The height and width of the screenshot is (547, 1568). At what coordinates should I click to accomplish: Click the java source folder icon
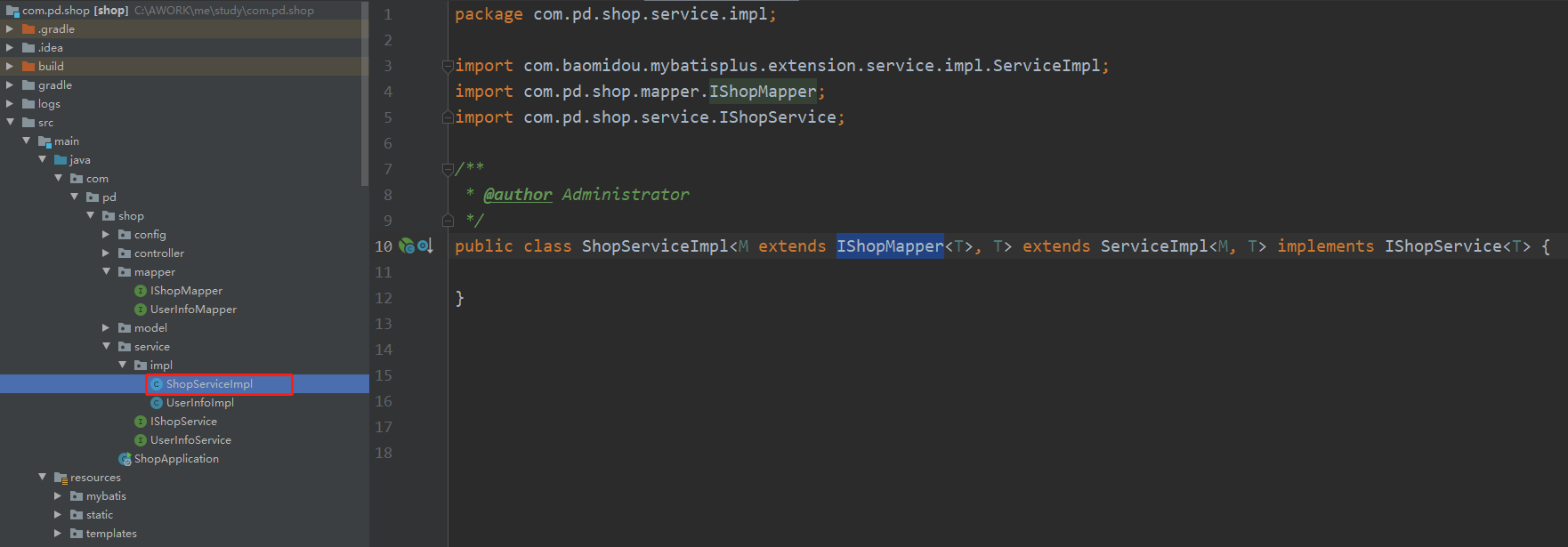click(61, 160)
